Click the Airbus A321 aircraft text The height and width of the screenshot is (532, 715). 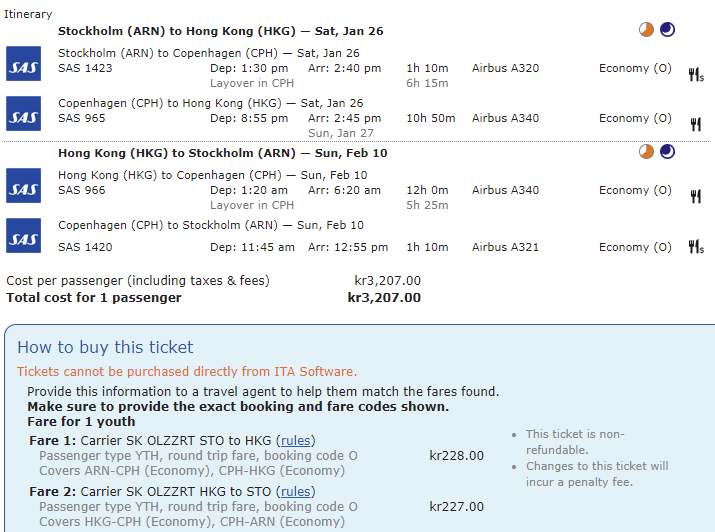(505, 247)
